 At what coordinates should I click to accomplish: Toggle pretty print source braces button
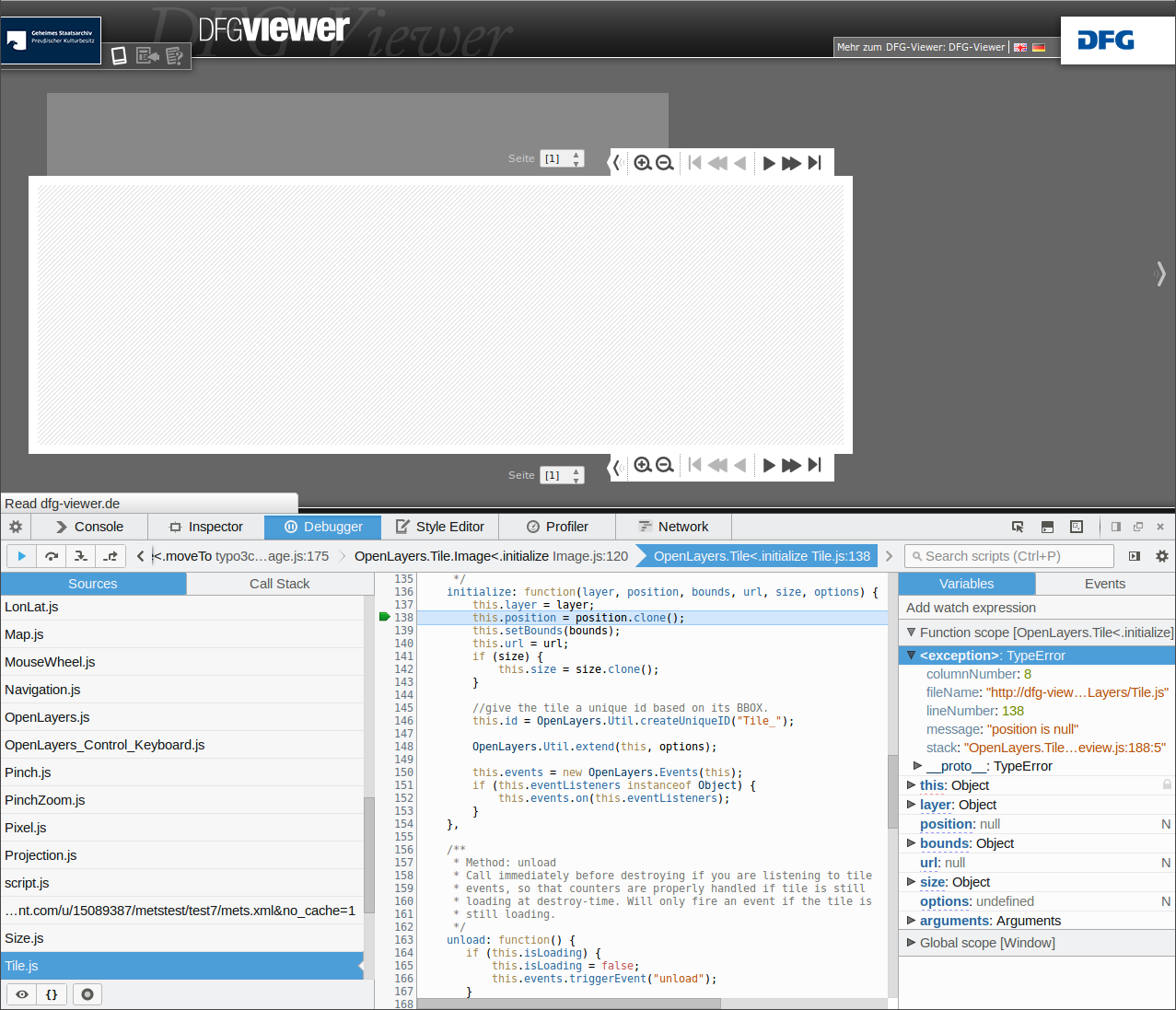(x=52, y=994)
